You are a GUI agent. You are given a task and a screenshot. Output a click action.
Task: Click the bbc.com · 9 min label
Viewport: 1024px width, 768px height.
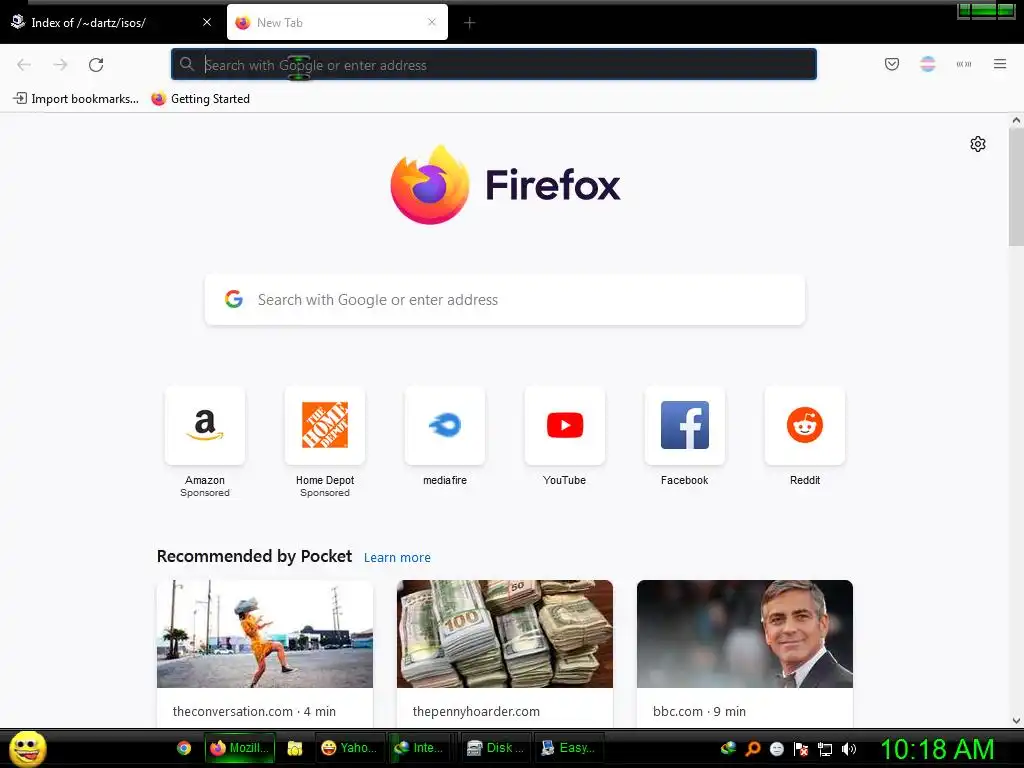[x=699, y=711]
